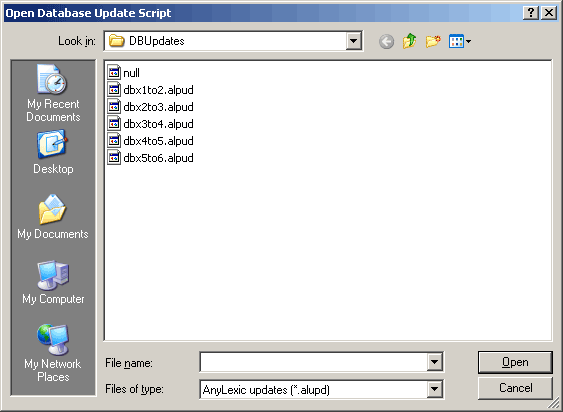Select file dbx3to4.alpud
563x412 pixels.
pos(150,124)
